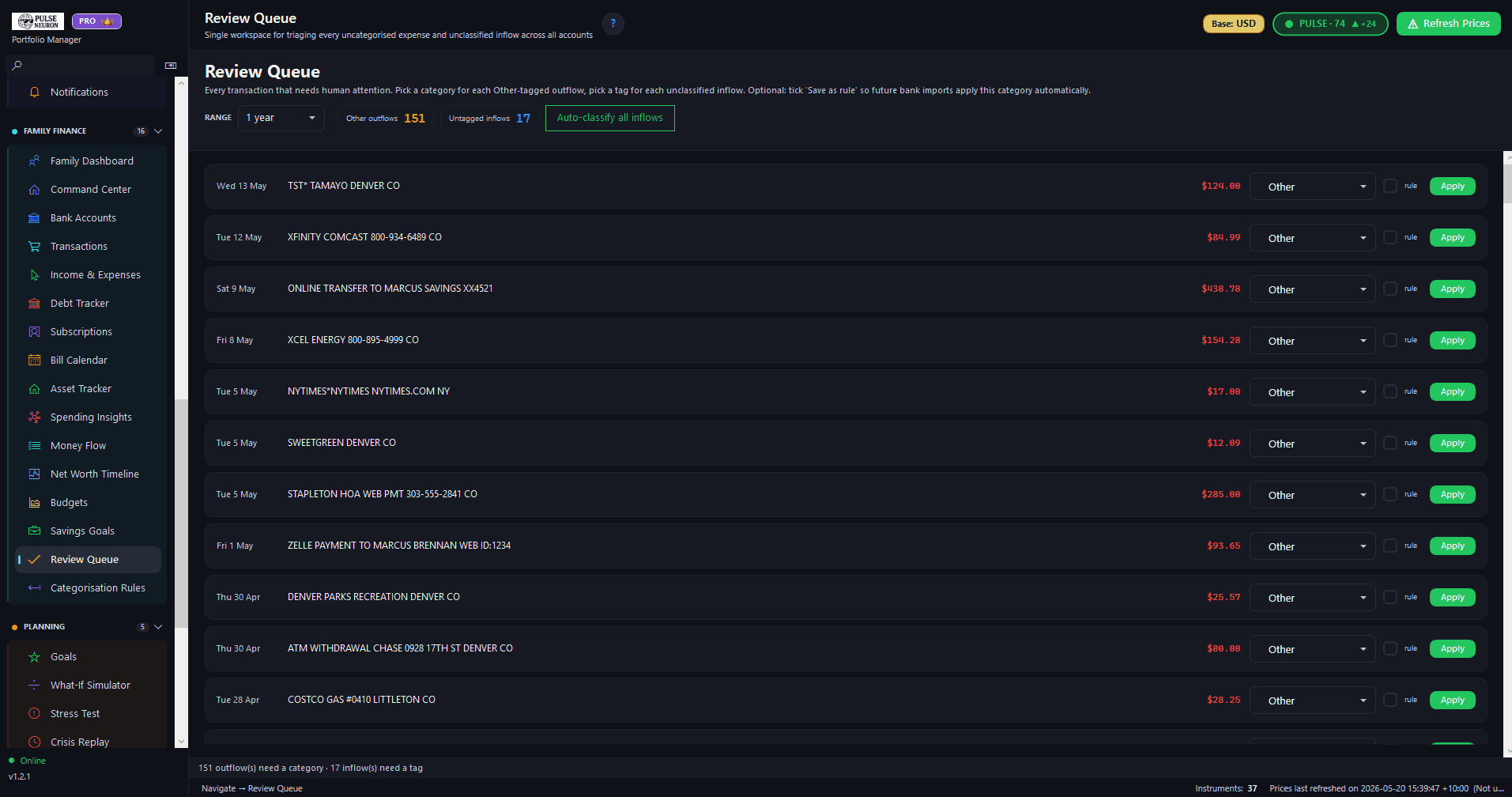Click the search magnifier icon in sidebar
Screen dimensions: 1512x797
tap(17, 66)
